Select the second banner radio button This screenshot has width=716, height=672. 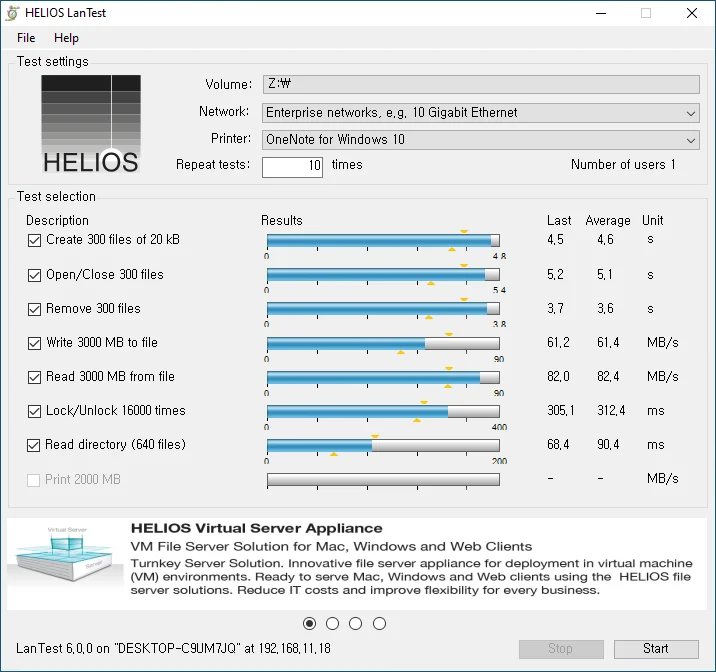tap(333, 624)
